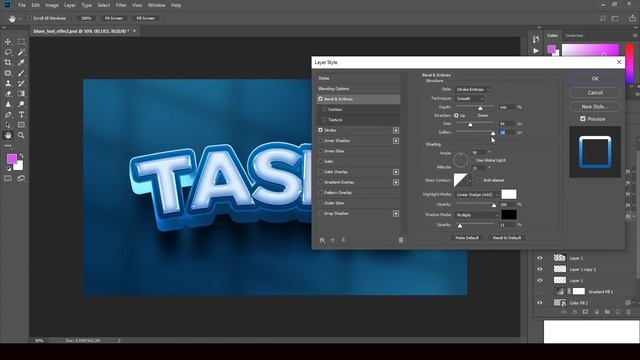
Task: Select the Dodge tool
Action: tap(21, 104)
